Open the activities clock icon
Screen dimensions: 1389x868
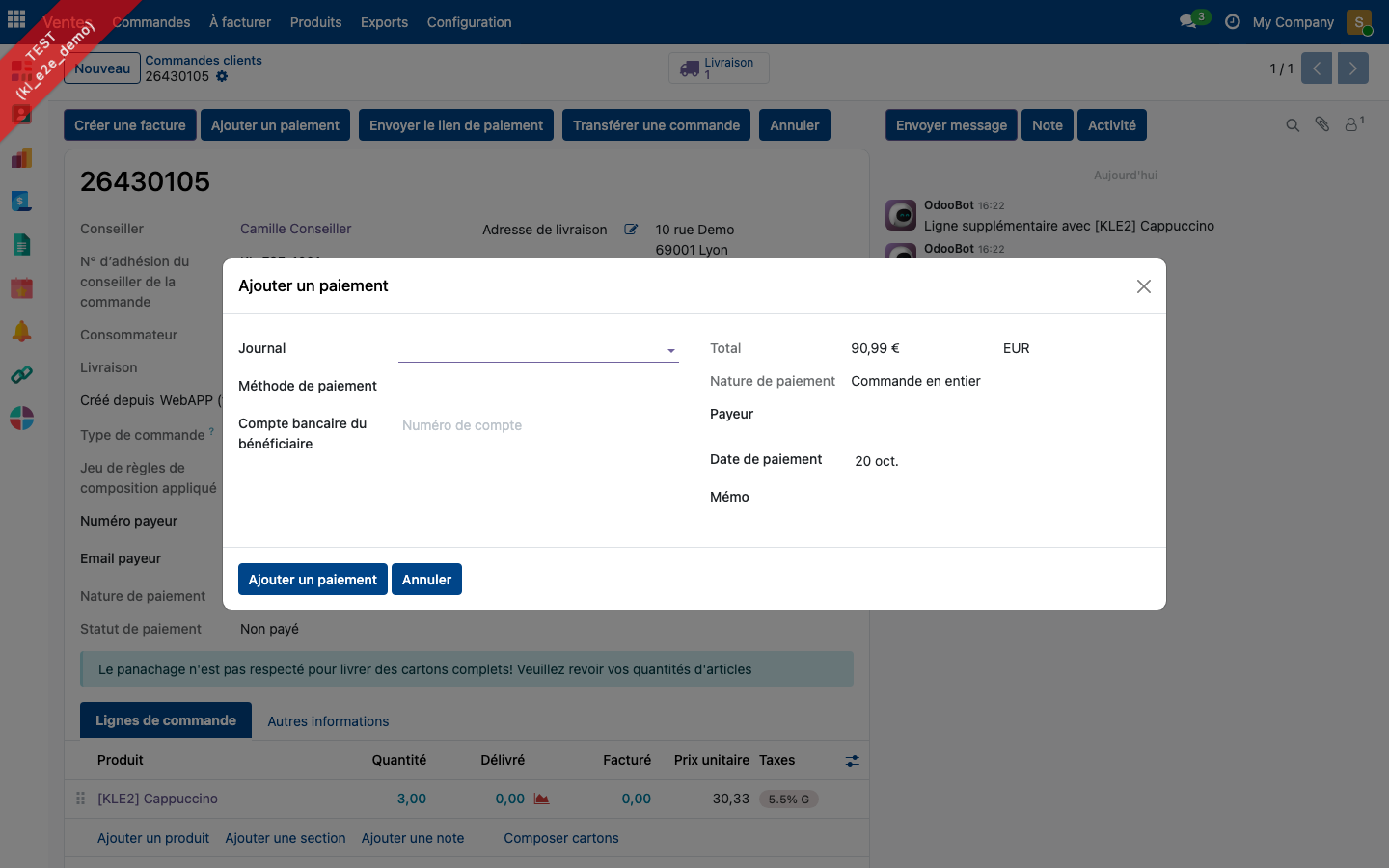1233,21
